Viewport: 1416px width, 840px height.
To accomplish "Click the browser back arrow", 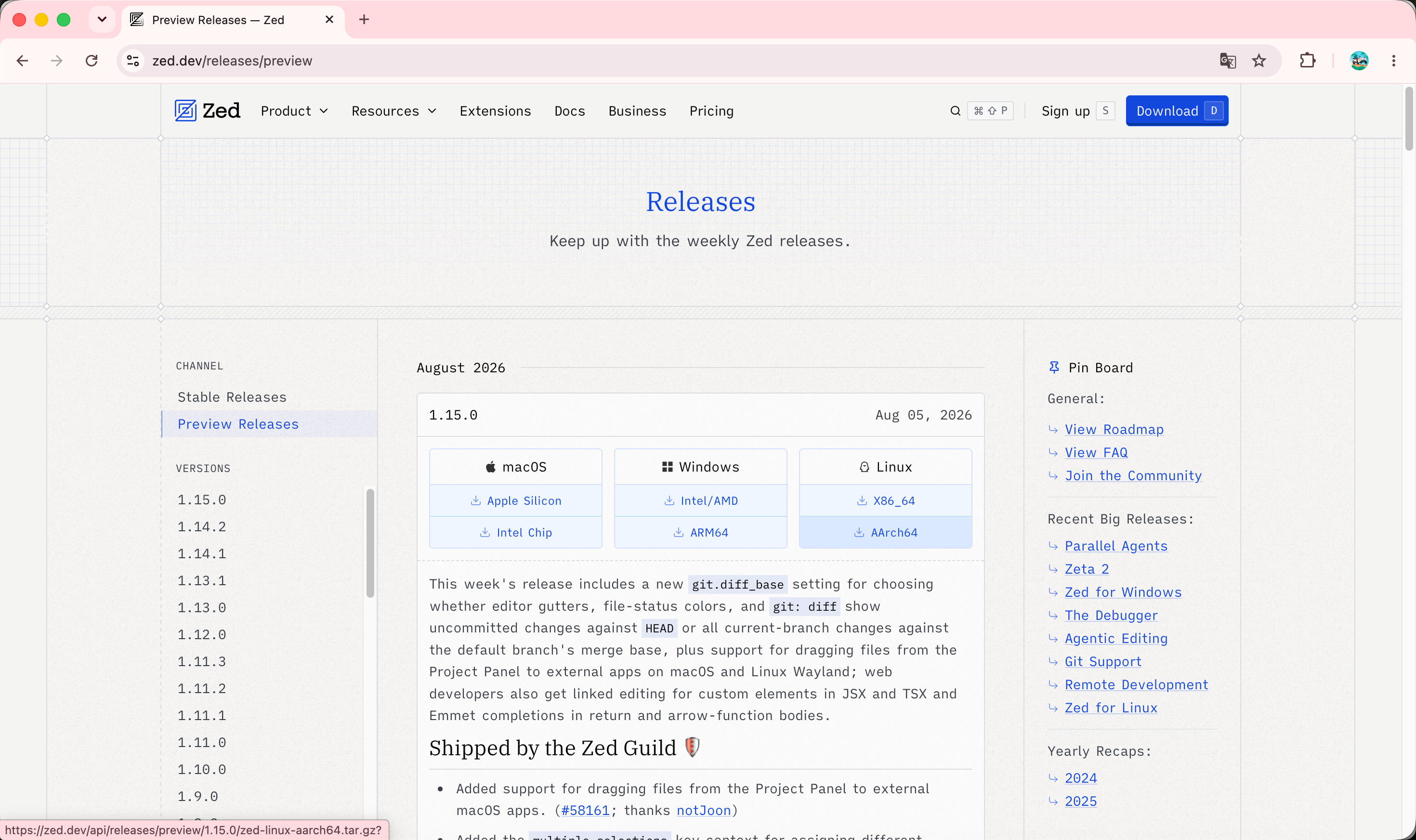I will pyautogui.click(x=23, y=61).
